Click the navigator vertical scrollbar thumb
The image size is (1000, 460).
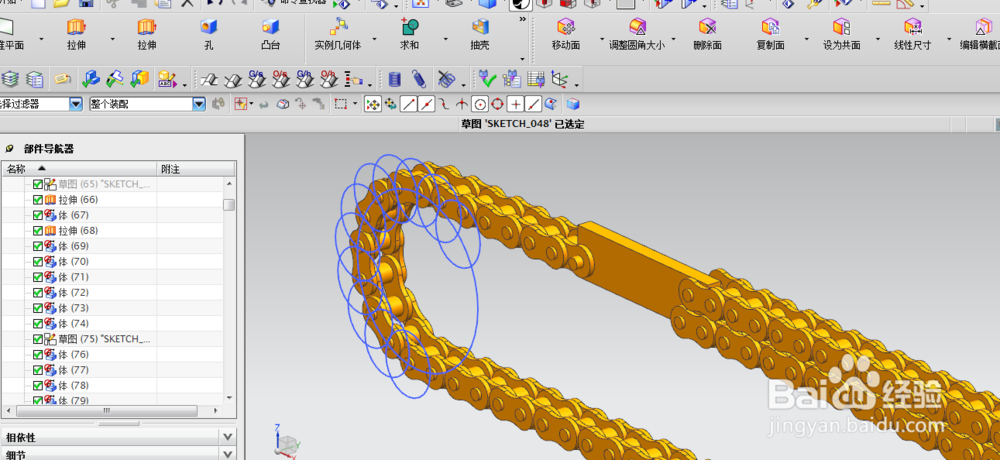coord(229,205)
